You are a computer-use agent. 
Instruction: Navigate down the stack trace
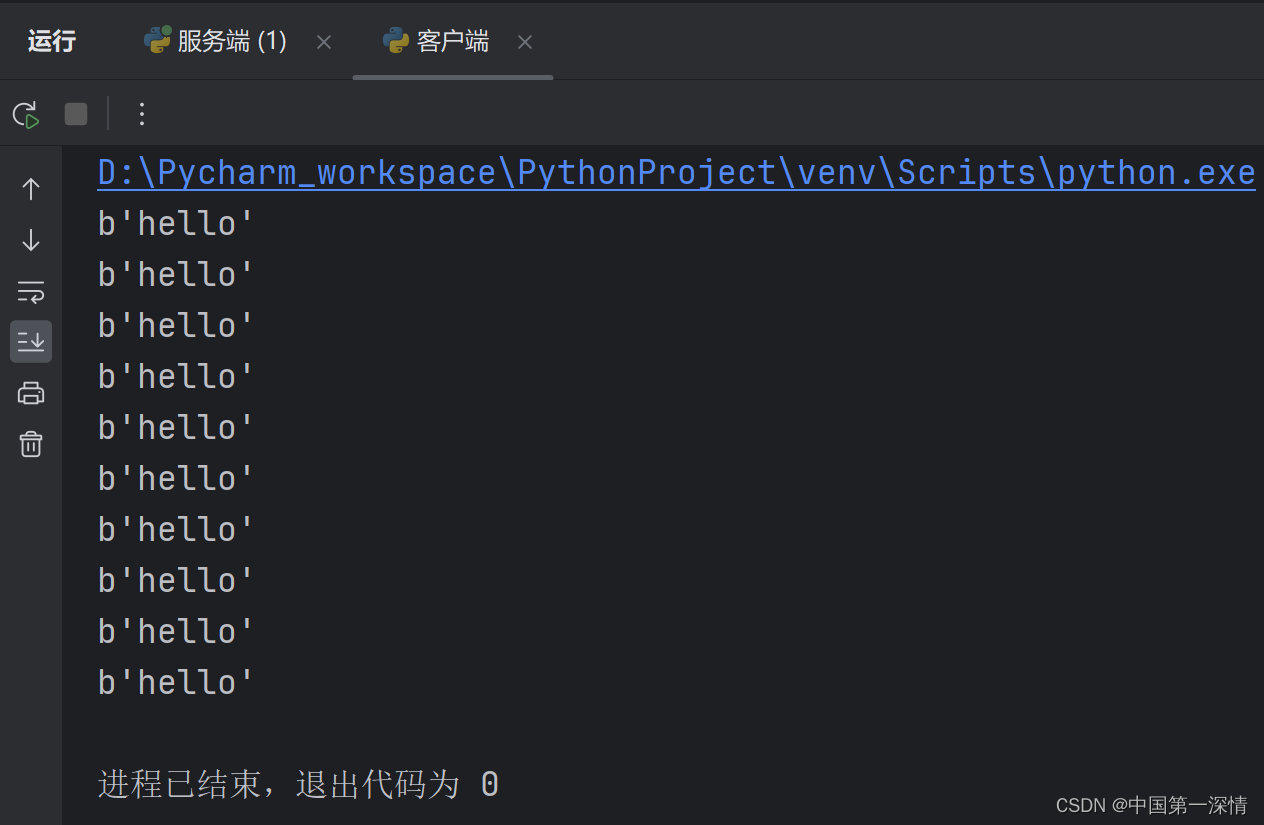point(30,240)
